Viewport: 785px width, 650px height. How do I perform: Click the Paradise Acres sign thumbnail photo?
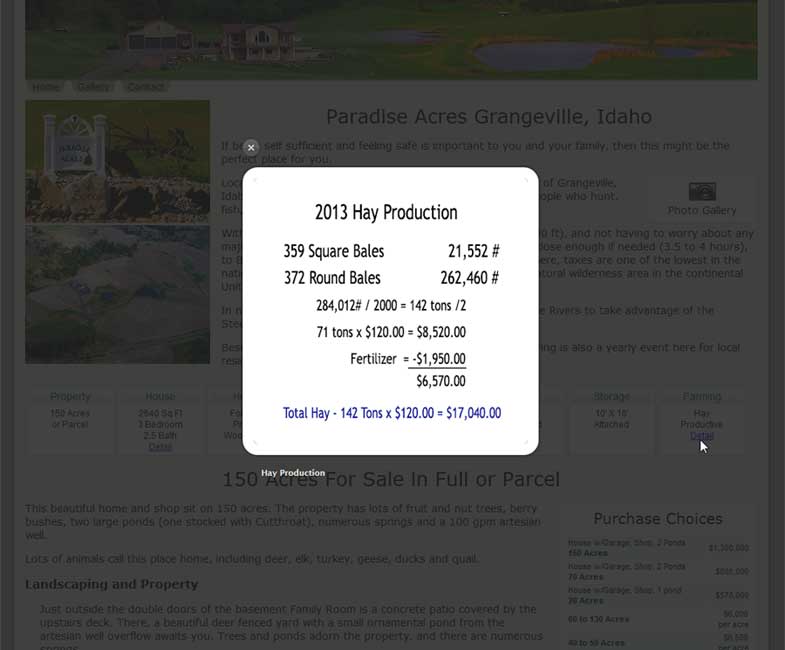tap(118, 161)
